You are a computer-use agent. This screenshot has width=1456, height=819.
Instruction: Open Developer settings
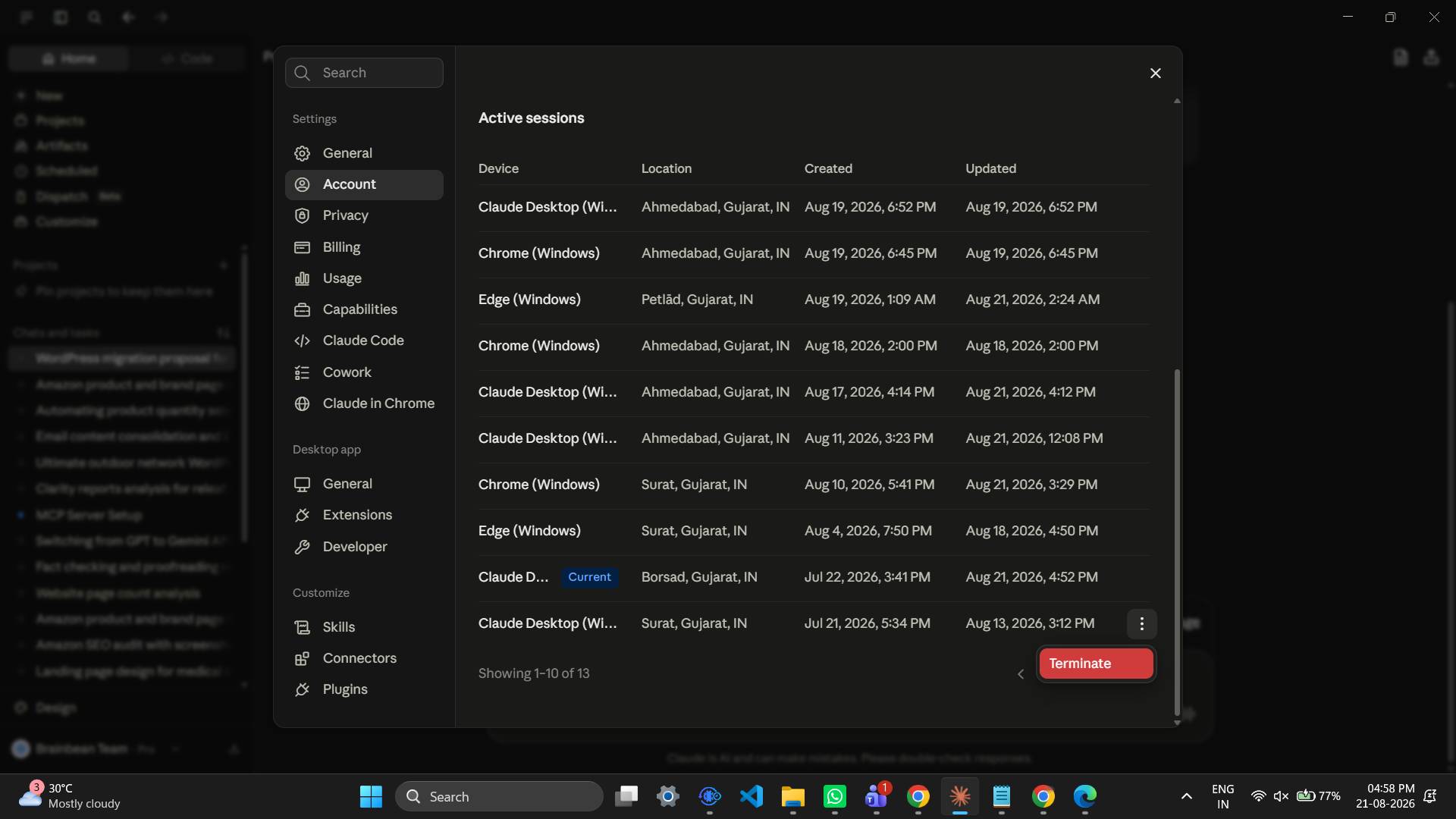pyautogui.click(x=364, y=547)
